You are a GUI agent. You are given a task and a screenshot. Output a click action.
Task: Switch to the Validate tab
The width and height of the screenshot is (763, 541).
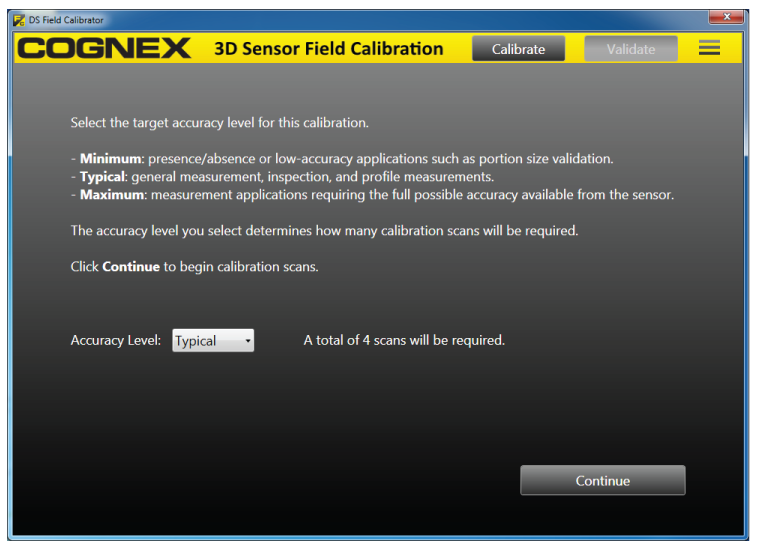click(x=630, y=49)
